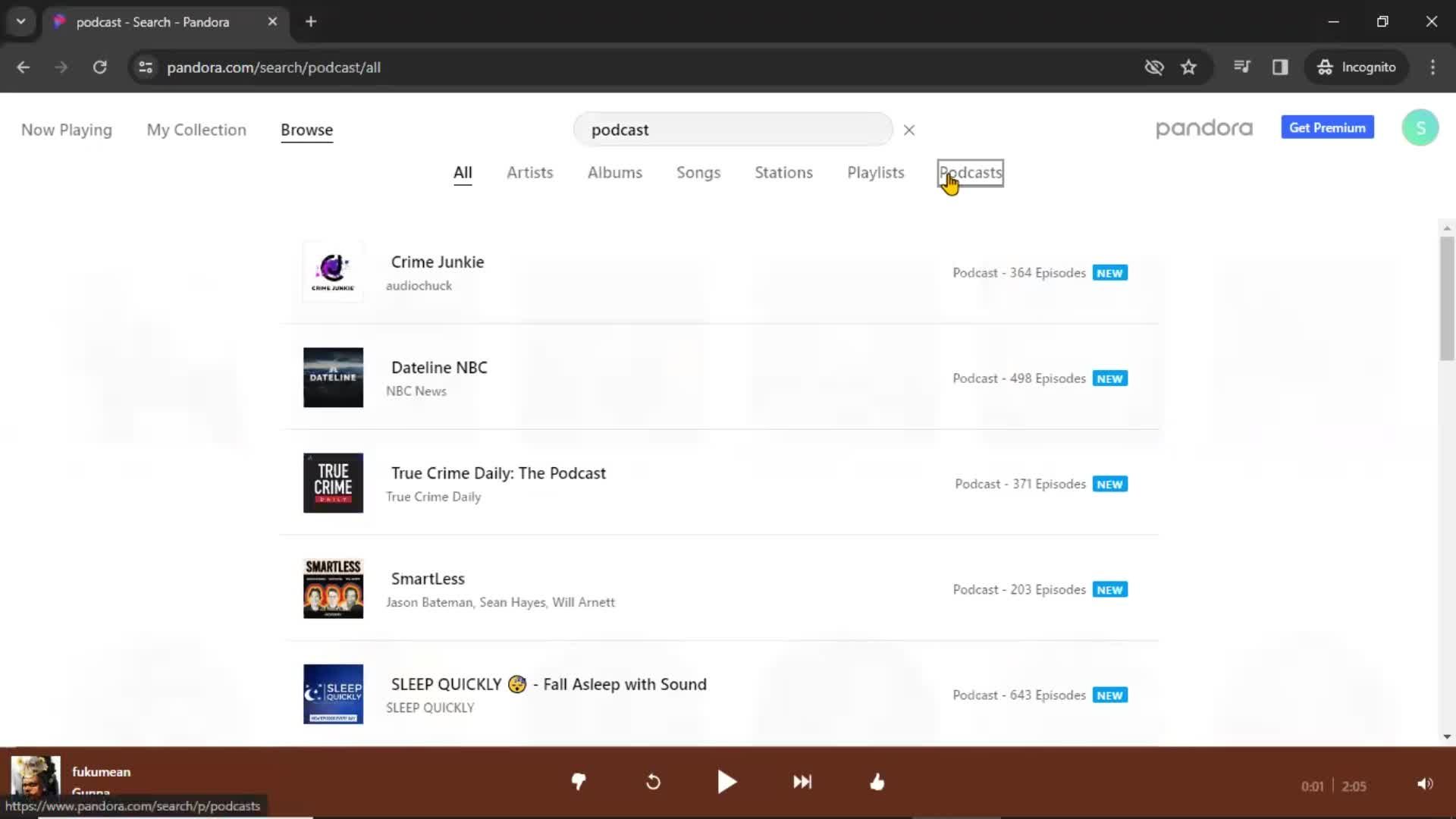Image resolution: width=1456 pixels, height=819 pixels.
Task: Open the Now Playing page
Action: [67, 130]
